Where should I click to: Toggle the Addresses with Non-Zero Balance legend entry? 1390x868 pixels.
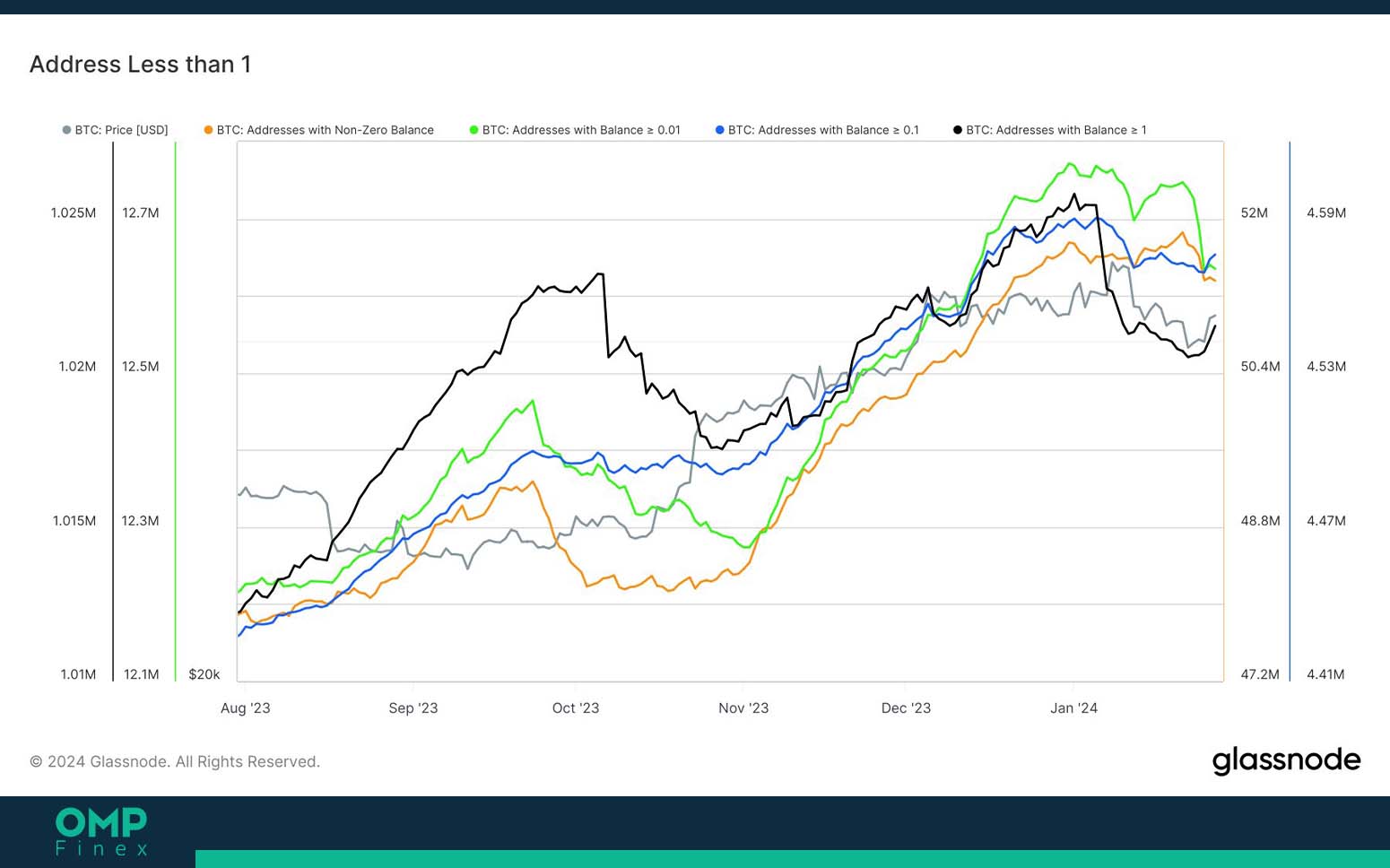(x=319, y=130)
